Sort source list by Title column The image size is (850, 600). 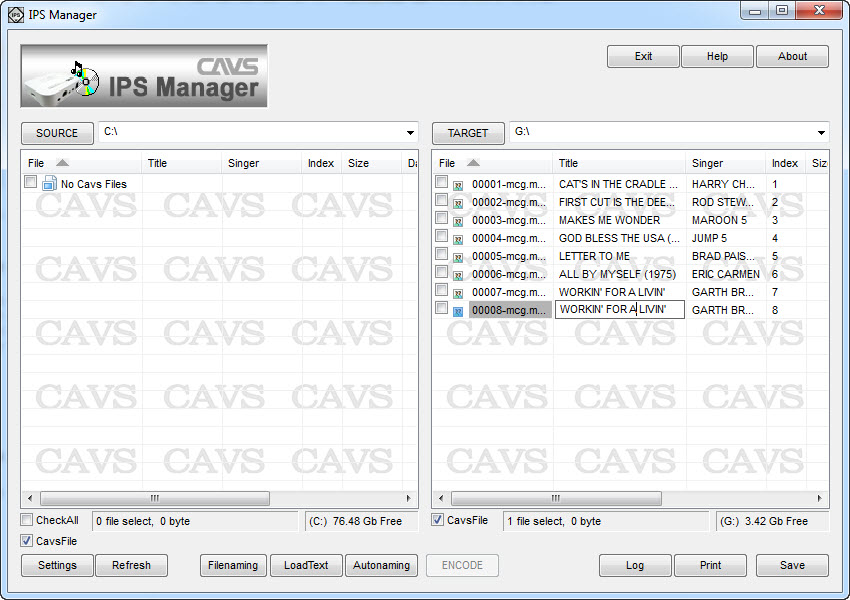tap(157, 163)
